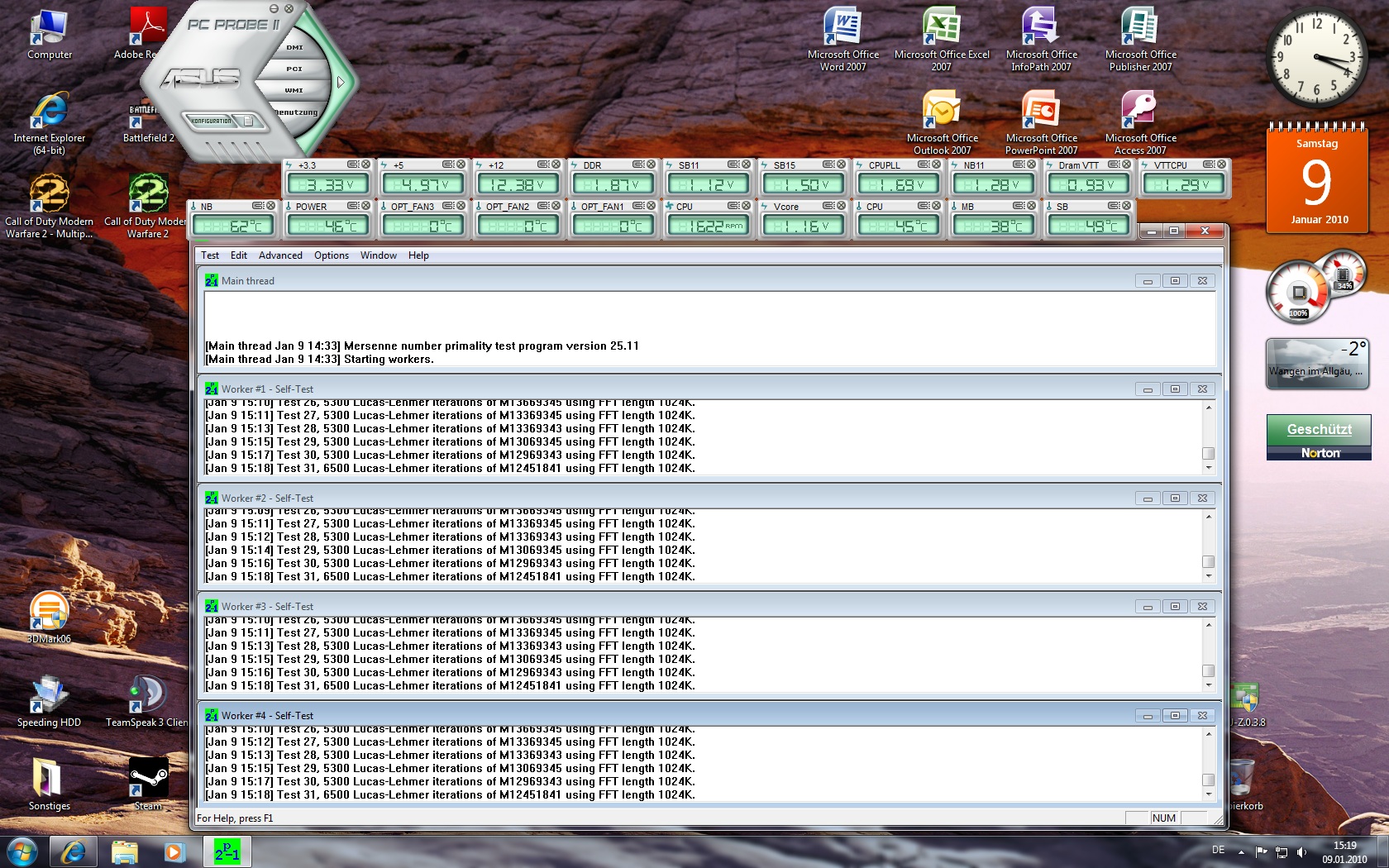This screenshot has height=868, width=1389.
Task: Open settings icon on the SB11 panel
Action: (x=733, y=165)
